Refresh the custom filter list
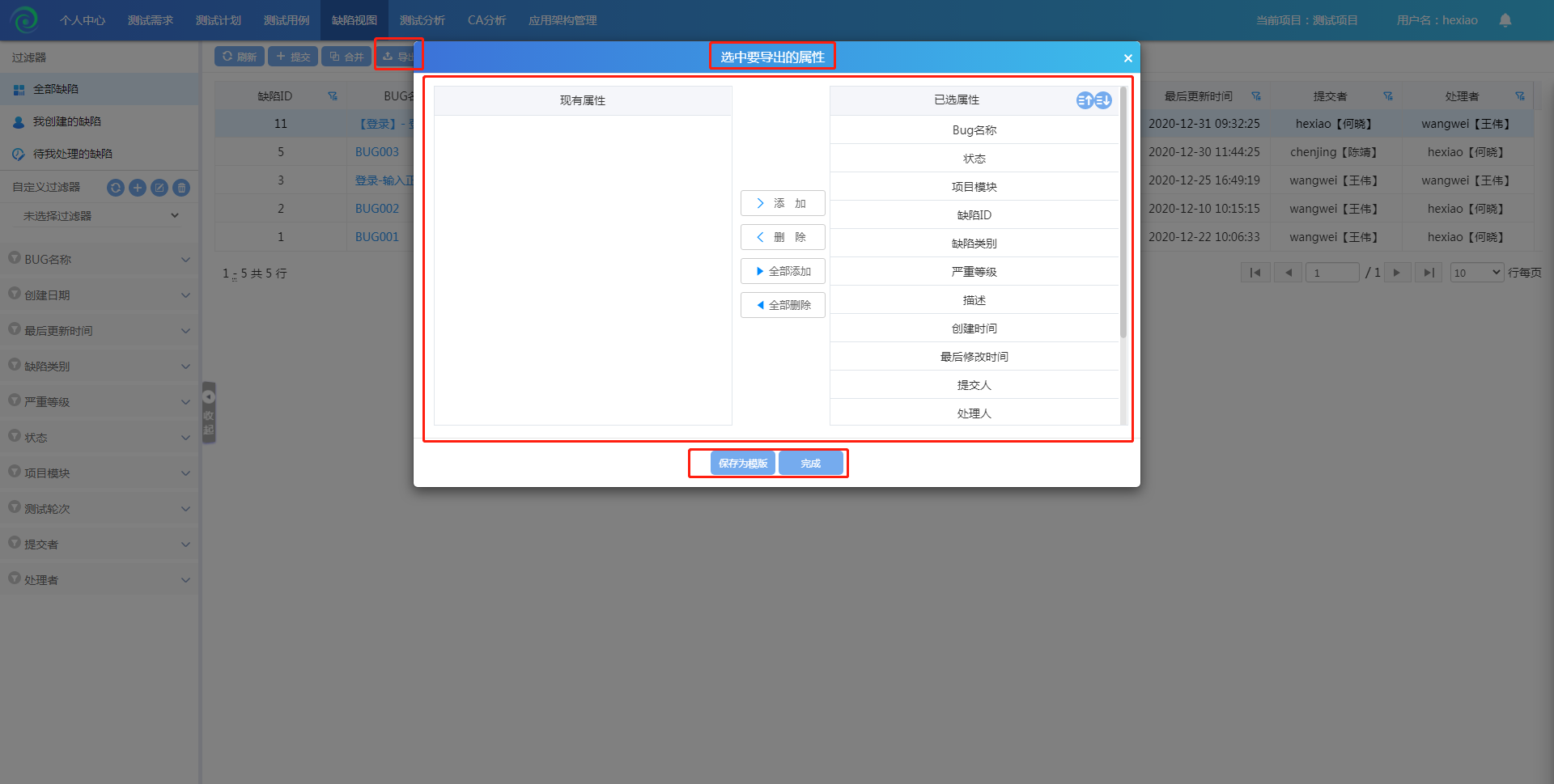The width and height of the screenshot is (1554, 784). click(x=116, y=188)
